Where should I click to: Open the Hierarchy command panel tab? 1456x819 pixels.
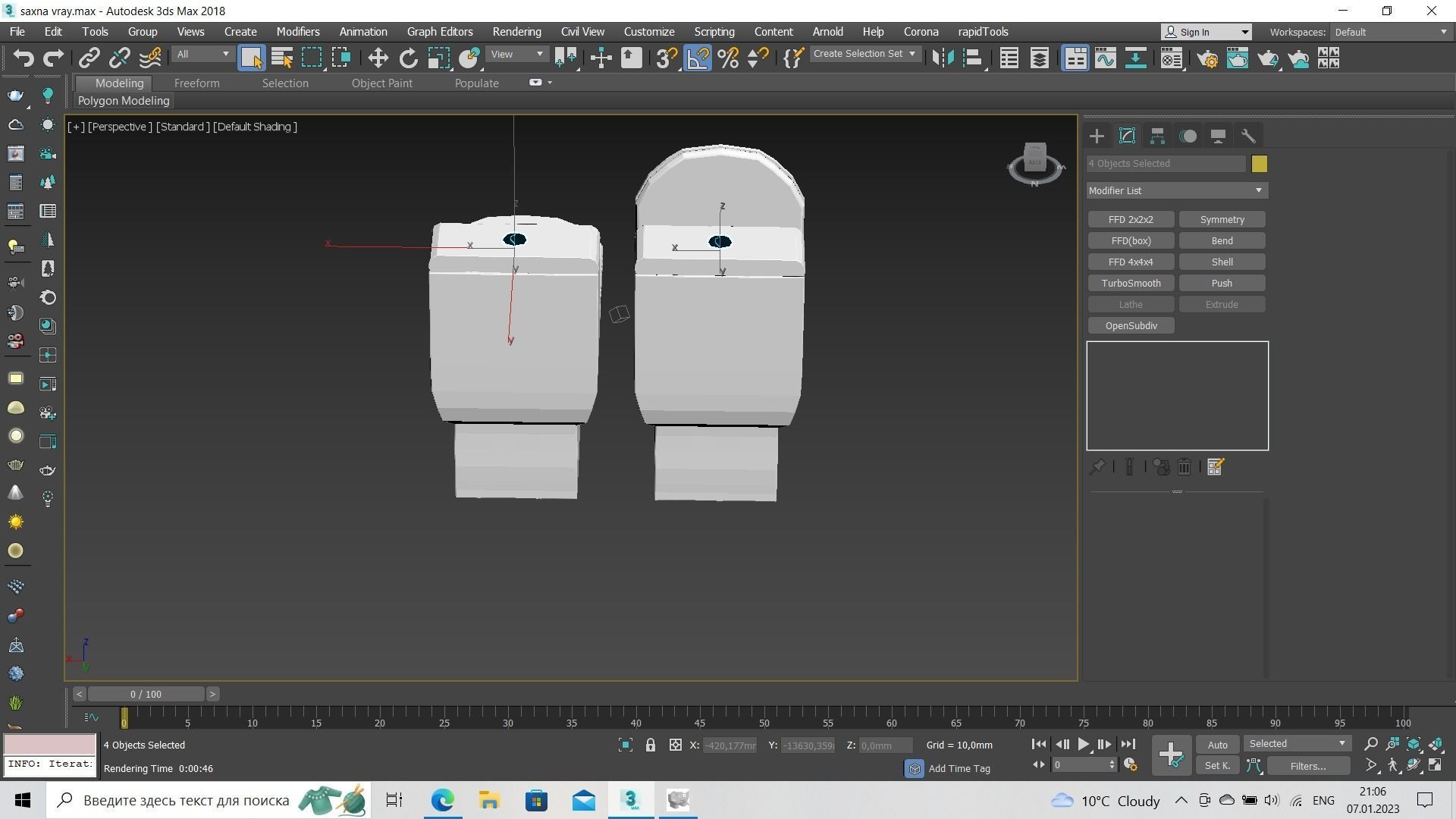(1157, 136)
